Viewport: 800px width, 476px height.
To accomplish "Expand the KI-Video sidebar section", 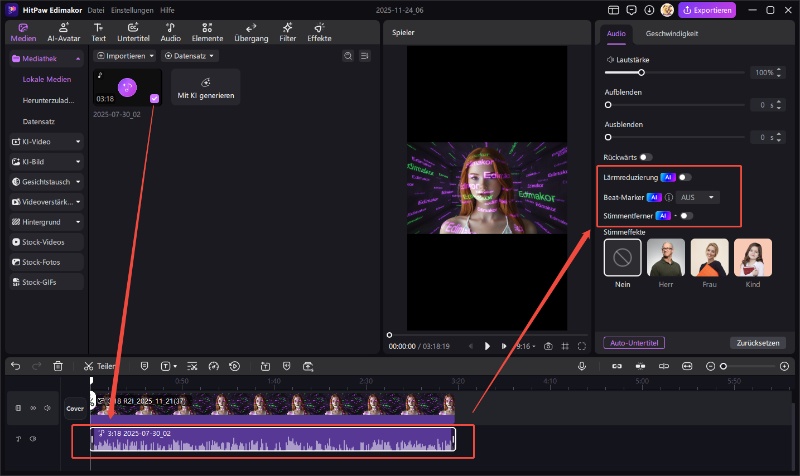I will coord(45,141).
